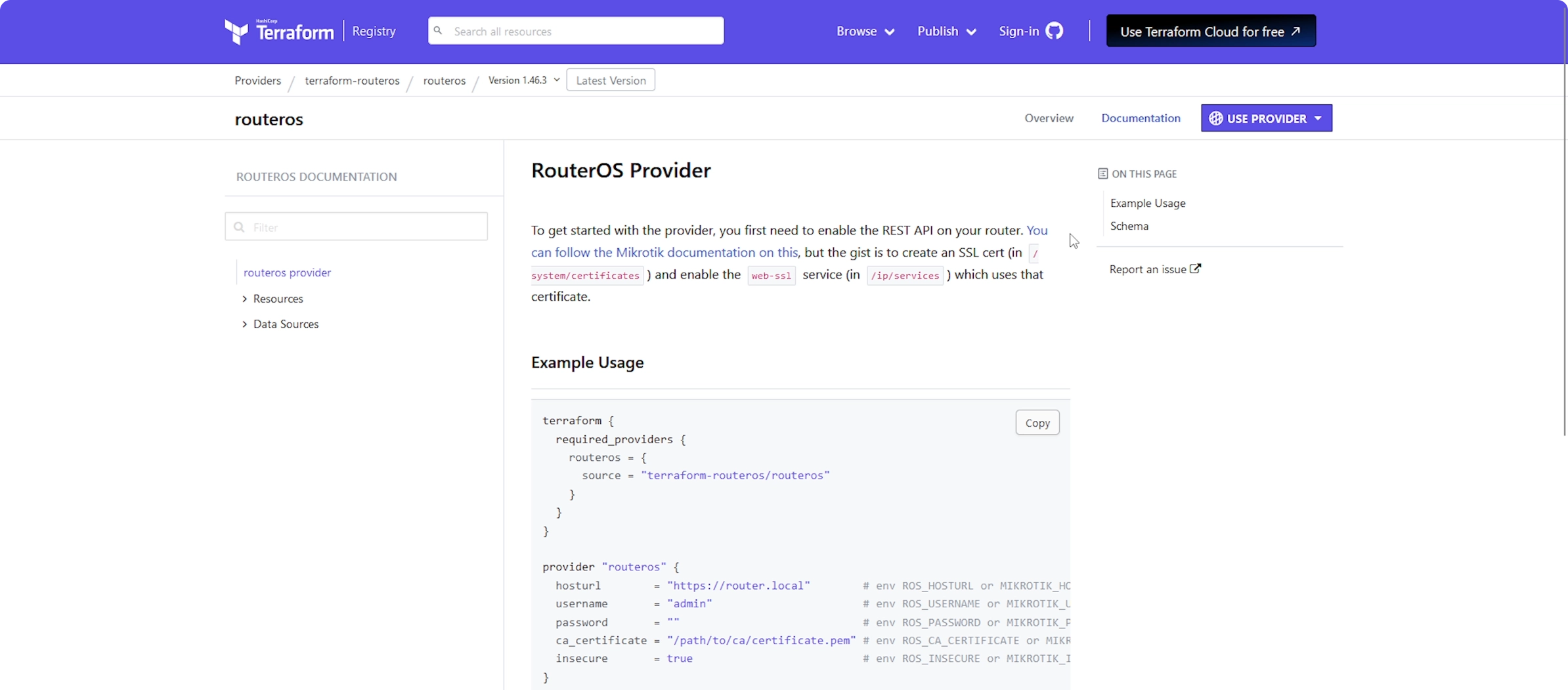Open the Browse dropdown menu
Image resolution: width=1568 pixels, height=690 pixels.
click(x=865, y=32)
